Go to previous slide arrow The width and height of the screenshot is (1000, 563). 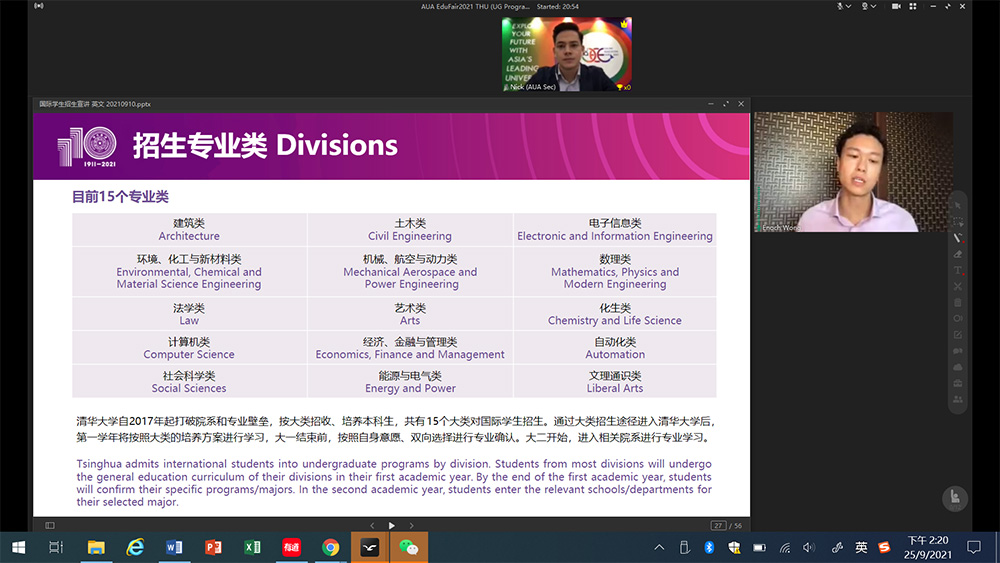[x=372, y=525]
